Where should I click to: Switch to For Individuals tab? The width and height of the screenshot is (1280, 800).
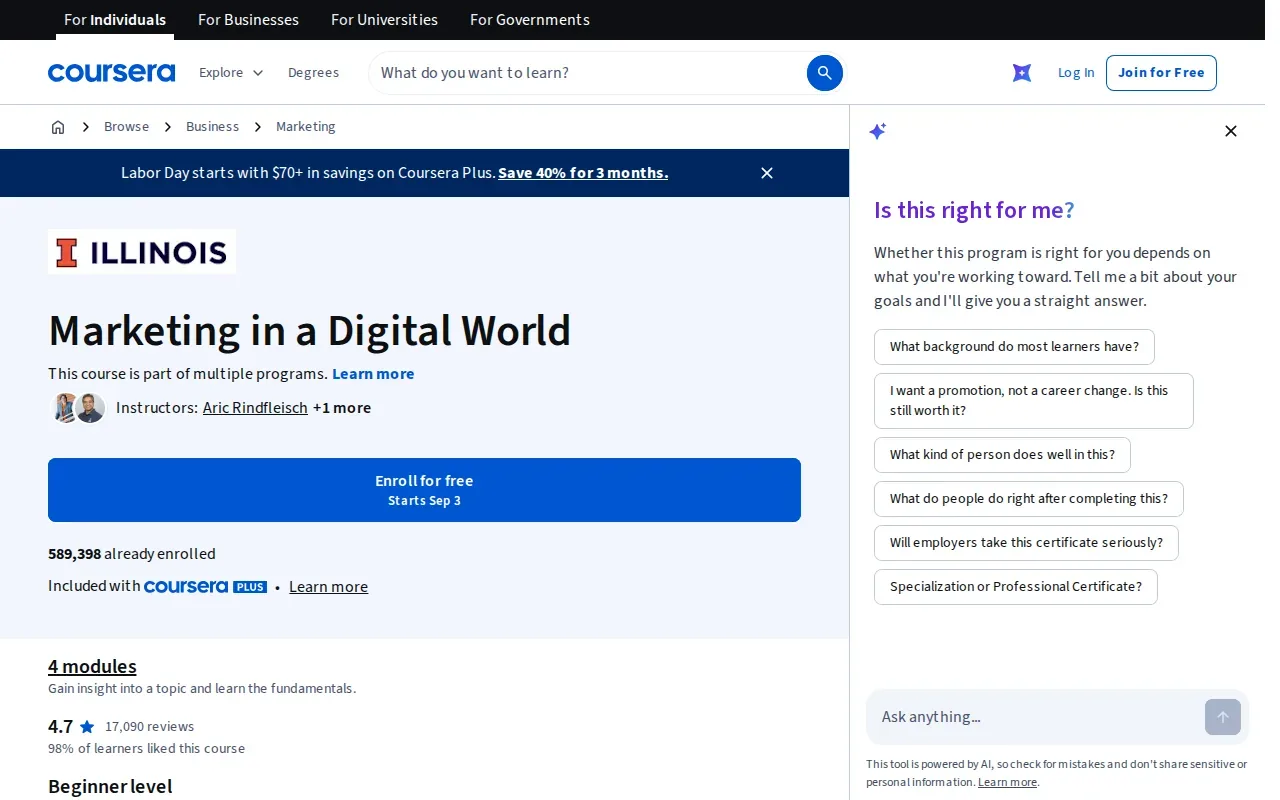click(x=115, y=20)
